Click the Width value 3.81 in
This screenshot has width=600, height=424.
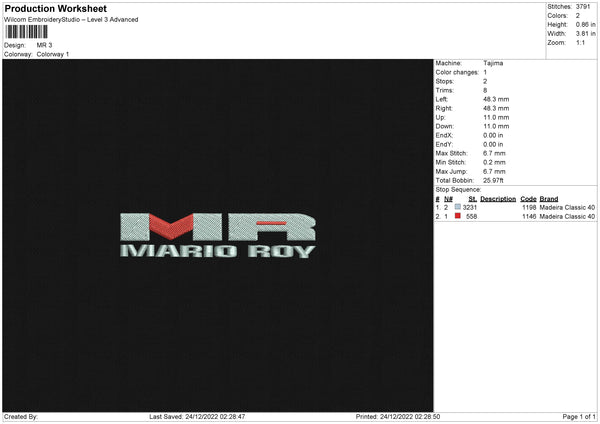(x=585, y=34)
